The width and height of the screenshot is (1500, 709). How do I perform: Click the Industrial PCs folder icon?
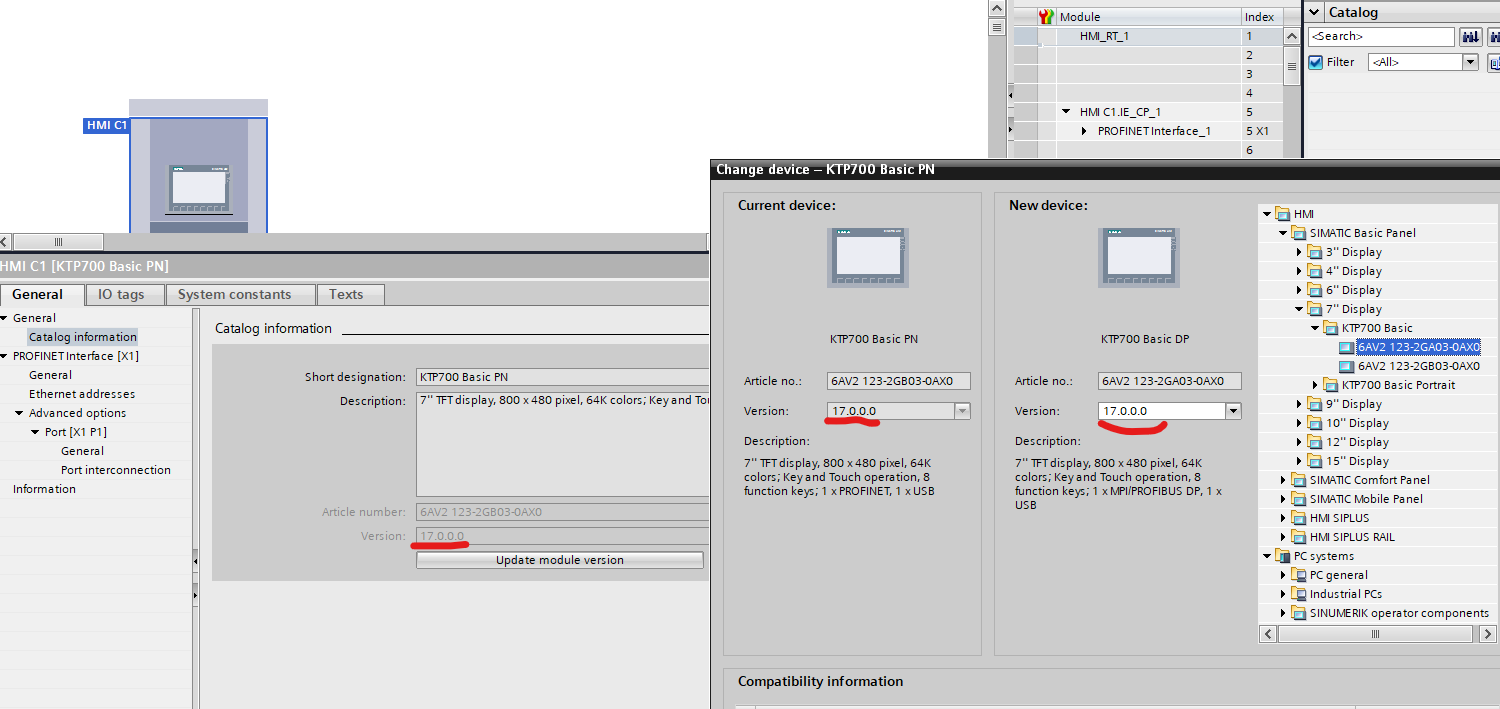1298,594
